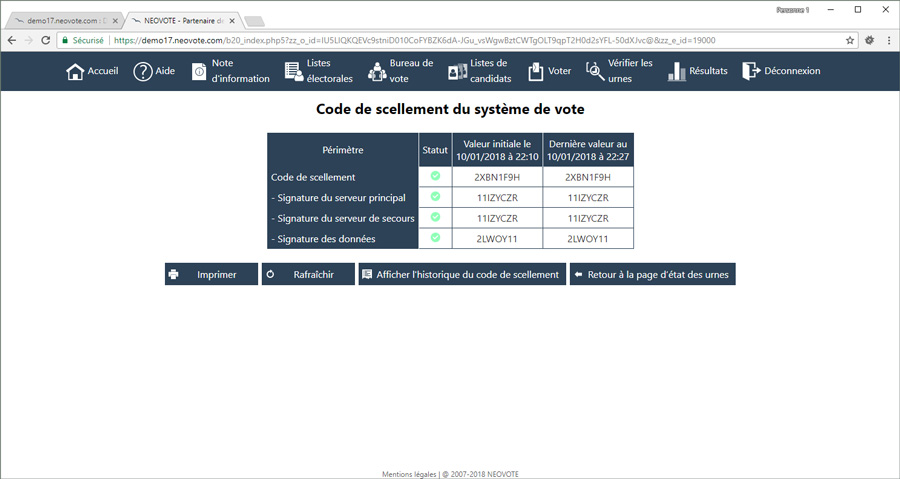900x479 pixels.
Task: Click the Note d'information document icon
Action: click(199, 72)
